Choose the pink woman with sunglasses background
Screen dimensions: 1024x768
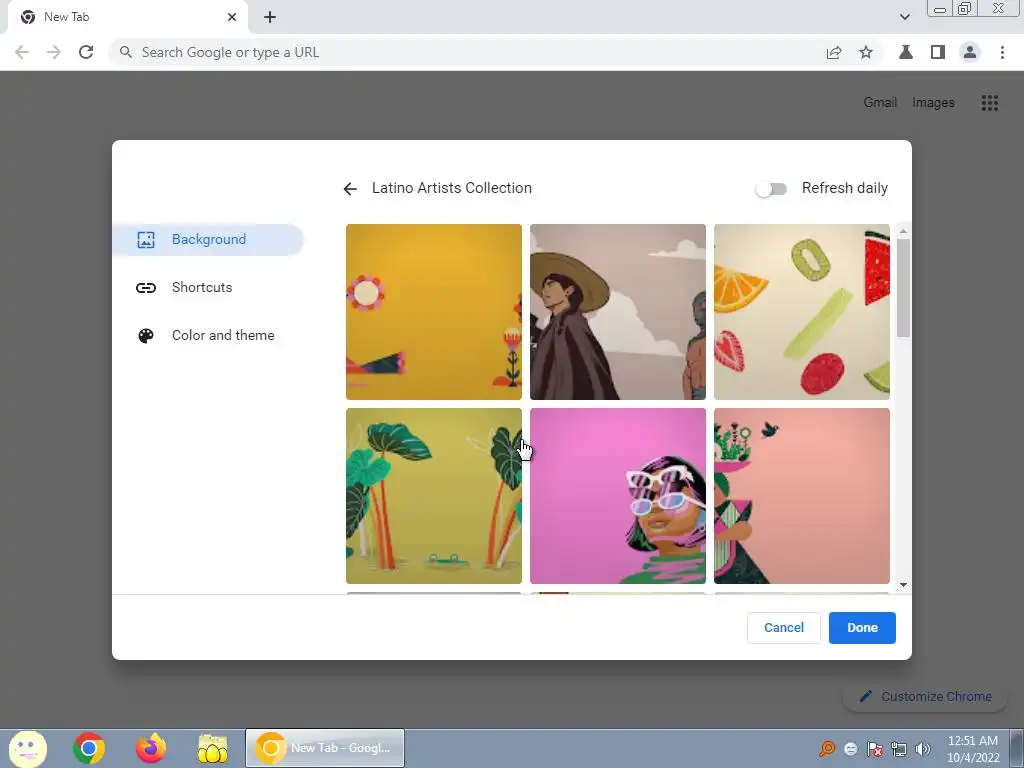pyautogui.click(x=618, y=496)
